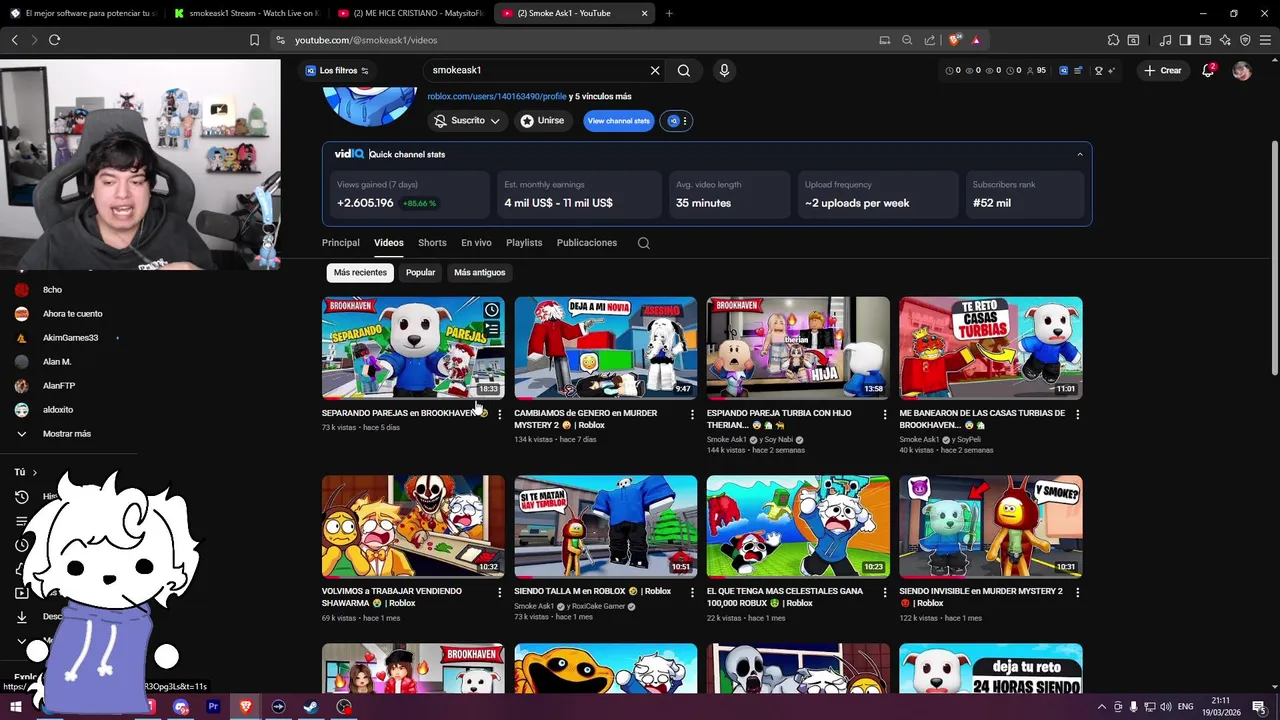Collapse the vidIQ Quick channel stats panel
The image size is (1280, 720).
[1079, 154]
